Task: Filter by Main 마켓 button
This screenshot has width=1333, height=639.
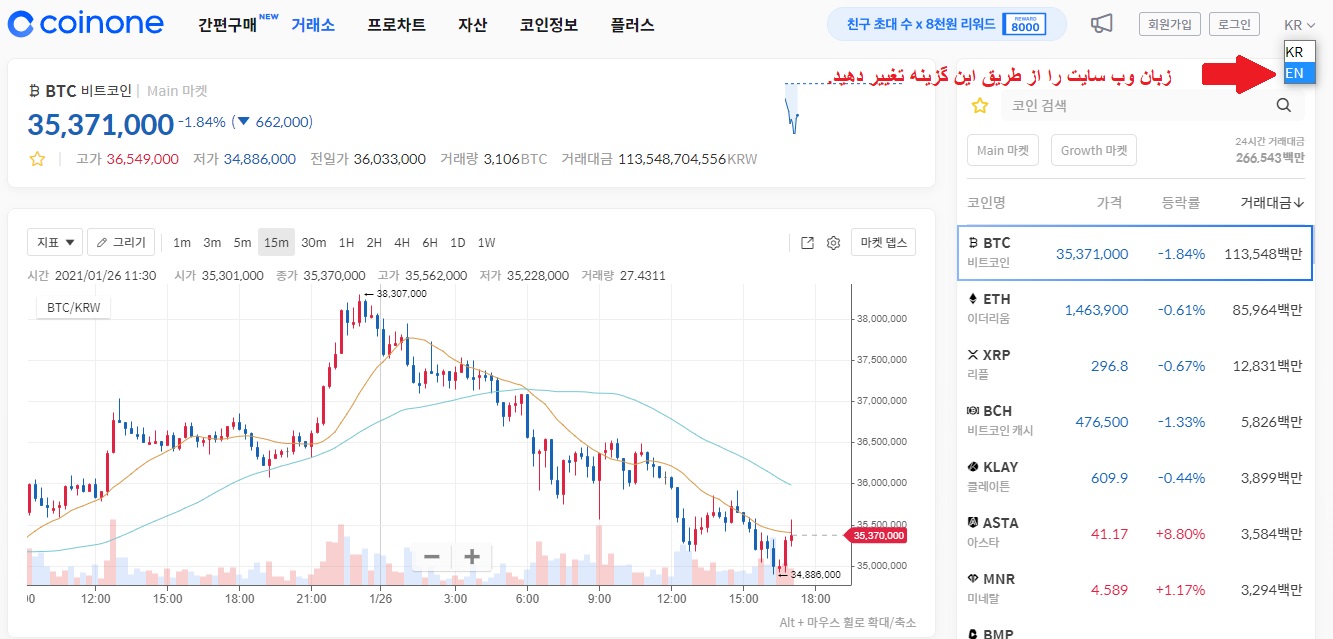Action: (x=1003, y=151)
